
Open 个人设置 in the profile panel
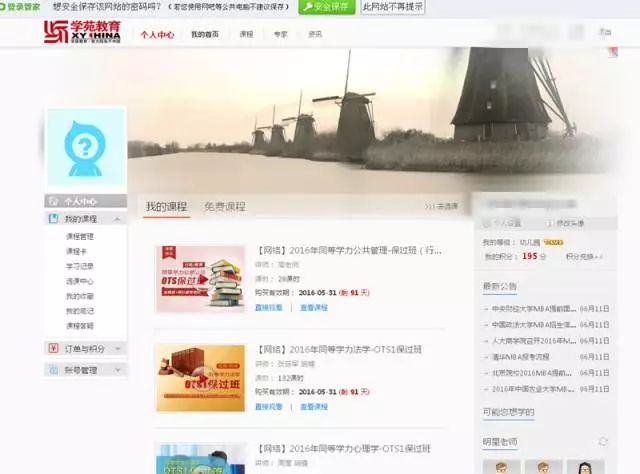pyautogui.click(x=507, y=223)
